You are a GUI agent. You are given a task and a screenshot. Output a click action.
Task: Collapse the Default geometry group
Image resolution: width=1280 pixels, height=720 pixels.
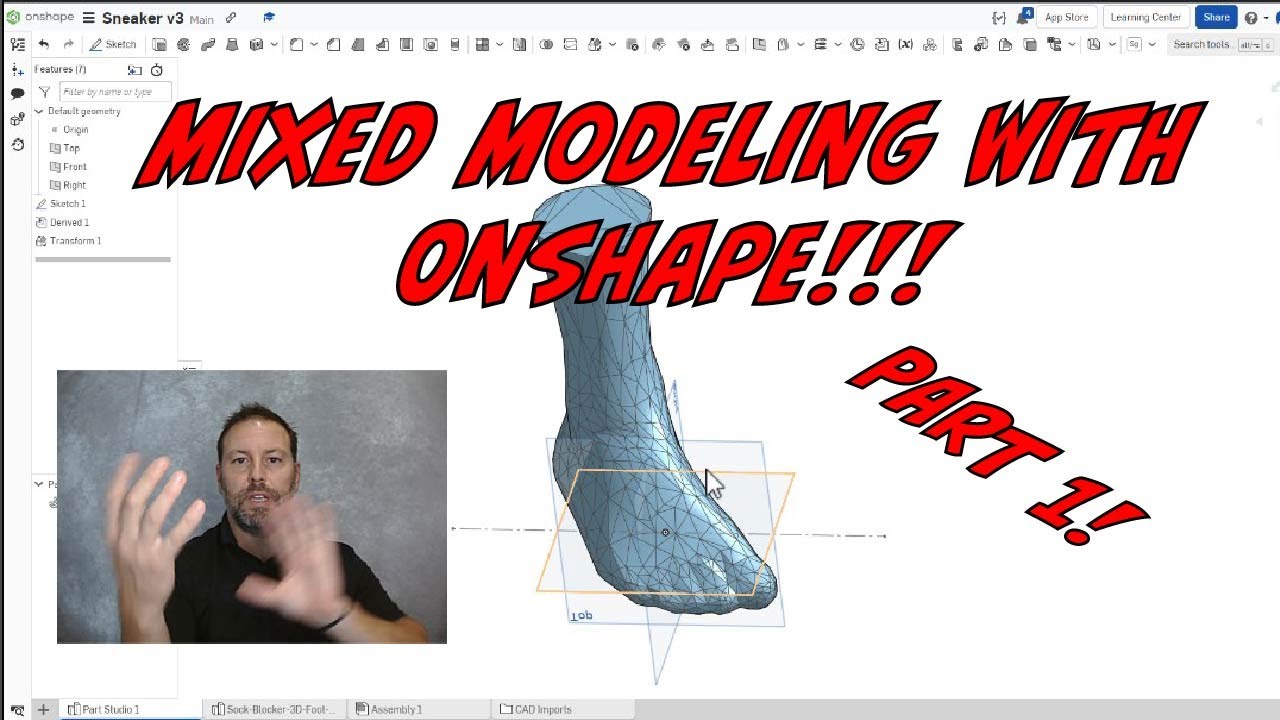[x=39, y=111]
